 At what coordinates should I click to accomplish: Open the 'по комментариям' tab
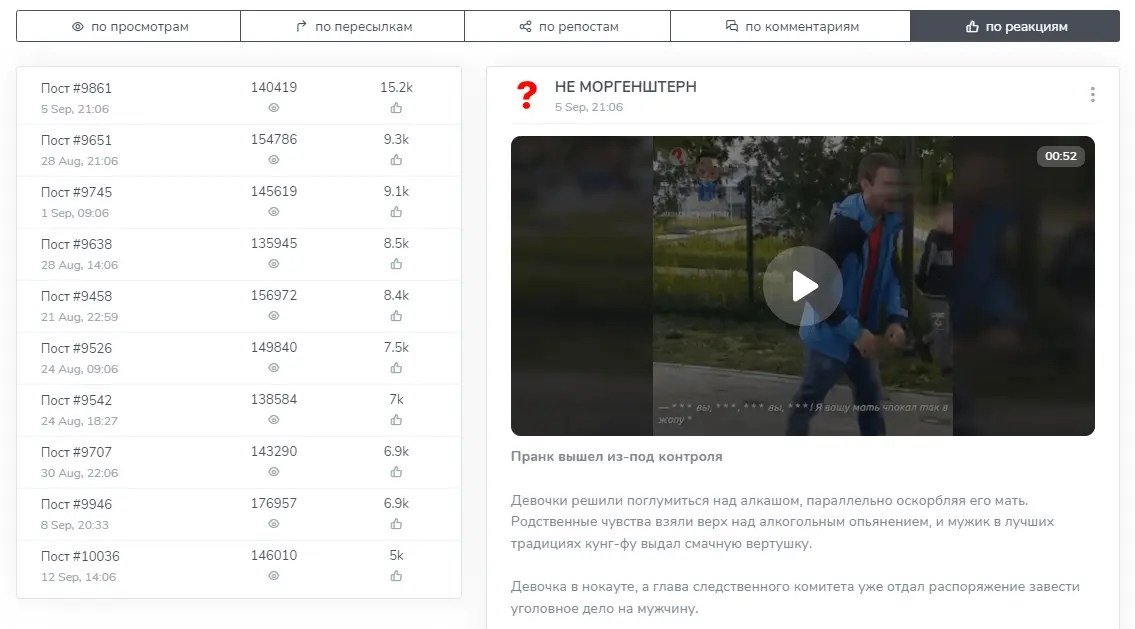click(791, 27)
